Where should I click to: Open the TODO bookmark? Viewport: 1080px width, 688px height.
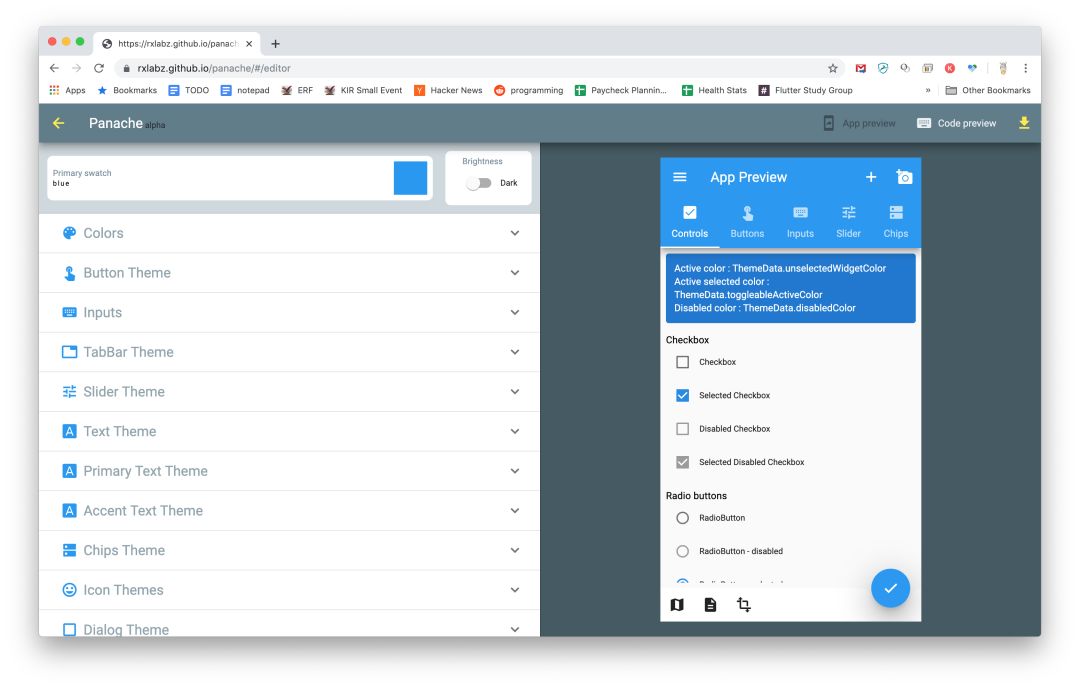[189, 90]
